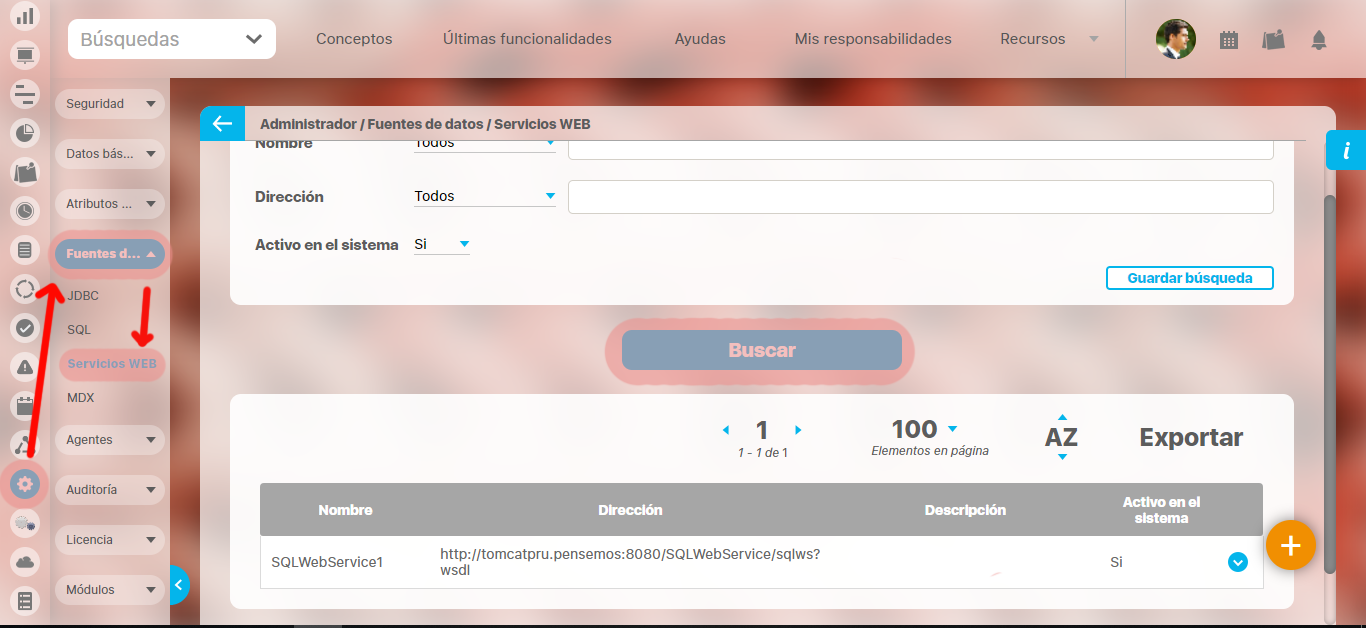The height and width of the screenshot is (628, 1366).
Task: Click the administrator gear icon in sidebar
Action: (25, 485)
